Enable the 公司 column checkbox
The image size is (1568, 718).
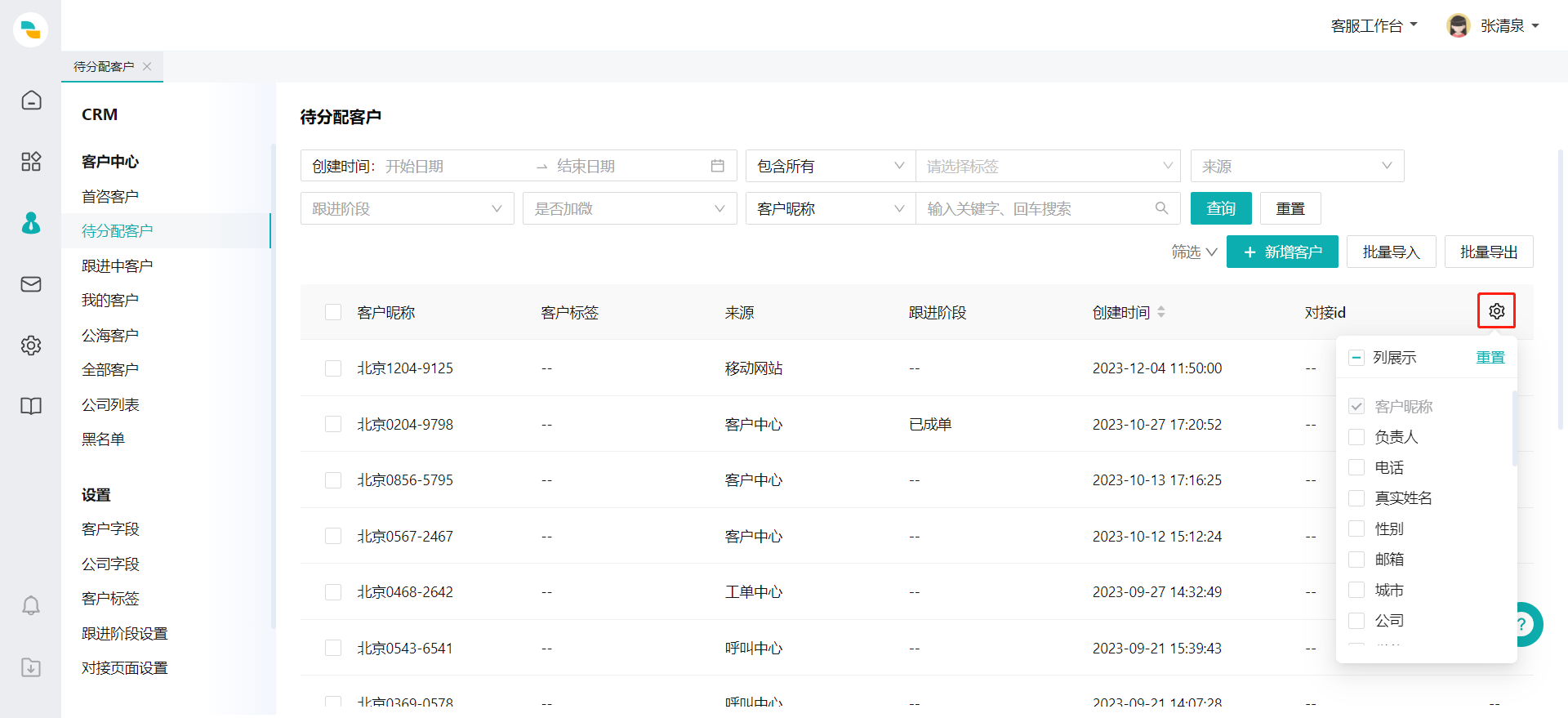pyautogui.click(x=1356, y=621)
